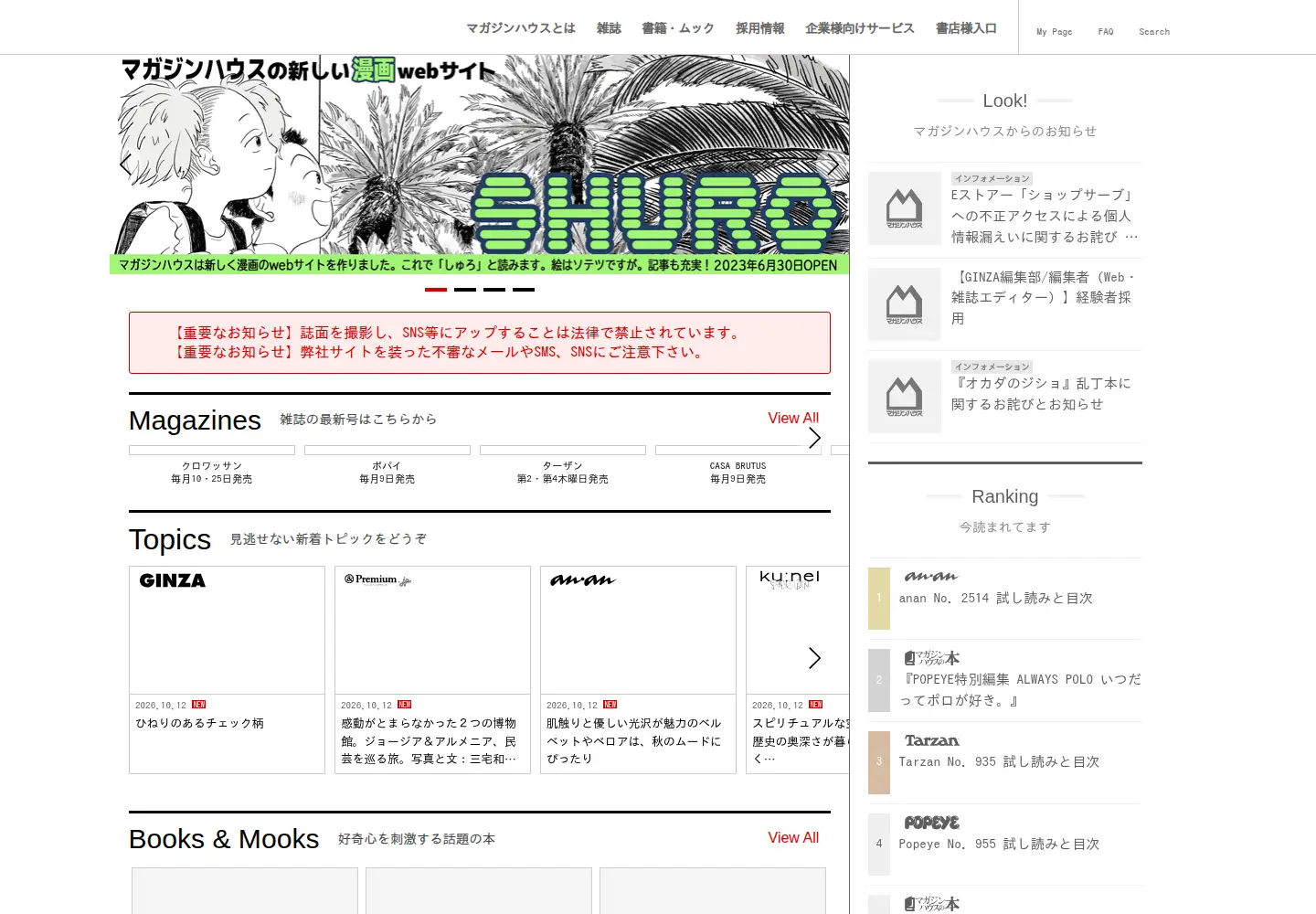
Task: Open ku:nel topic card
Action: (798, 670)
